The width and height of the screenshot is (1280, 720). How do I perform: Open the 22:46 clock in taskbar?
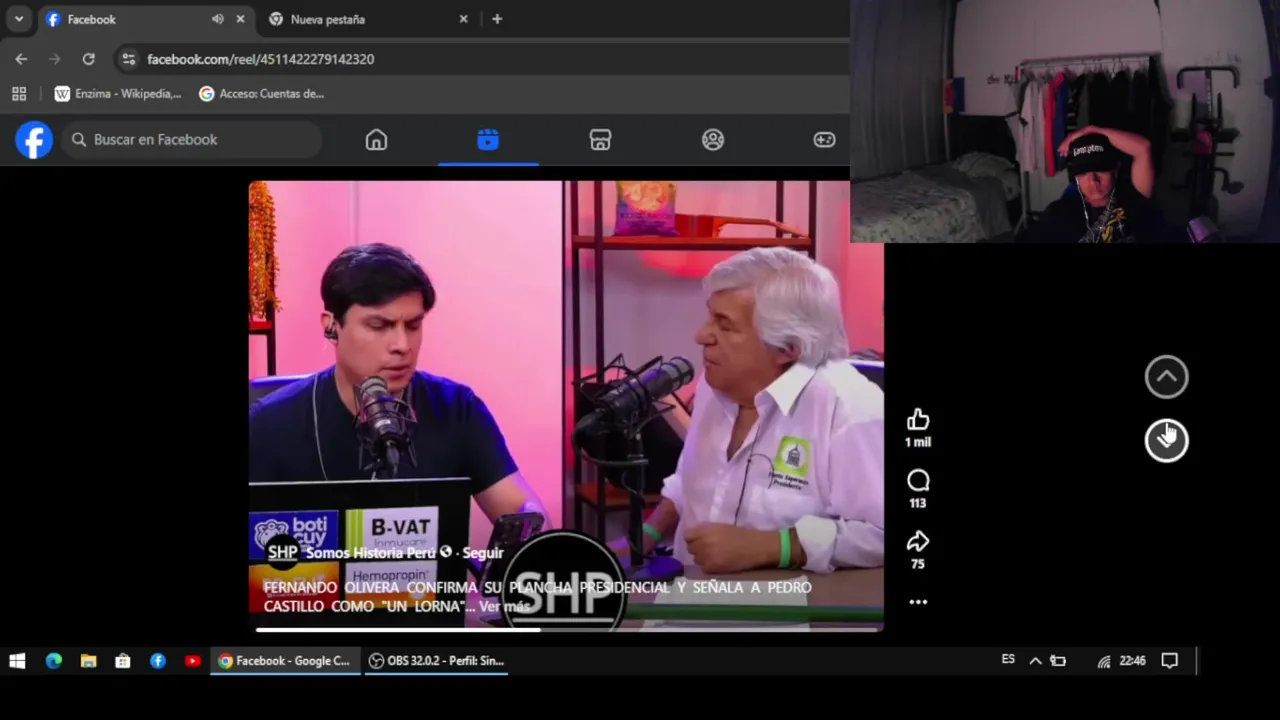(1133, 661)
